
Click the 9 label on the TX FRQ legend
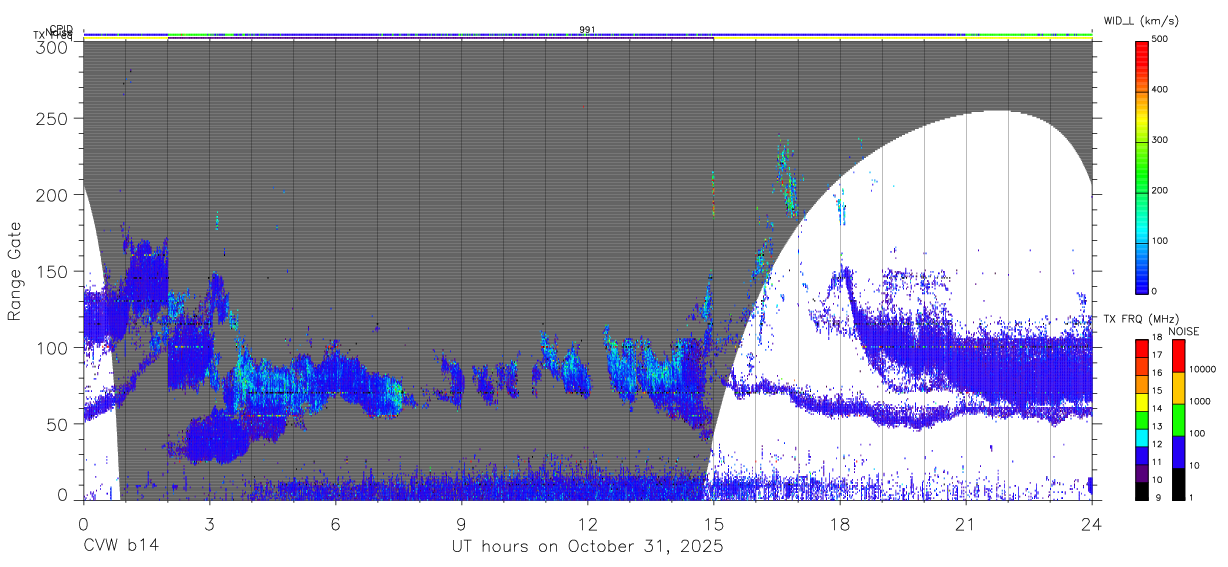(x=1158, y=498)
